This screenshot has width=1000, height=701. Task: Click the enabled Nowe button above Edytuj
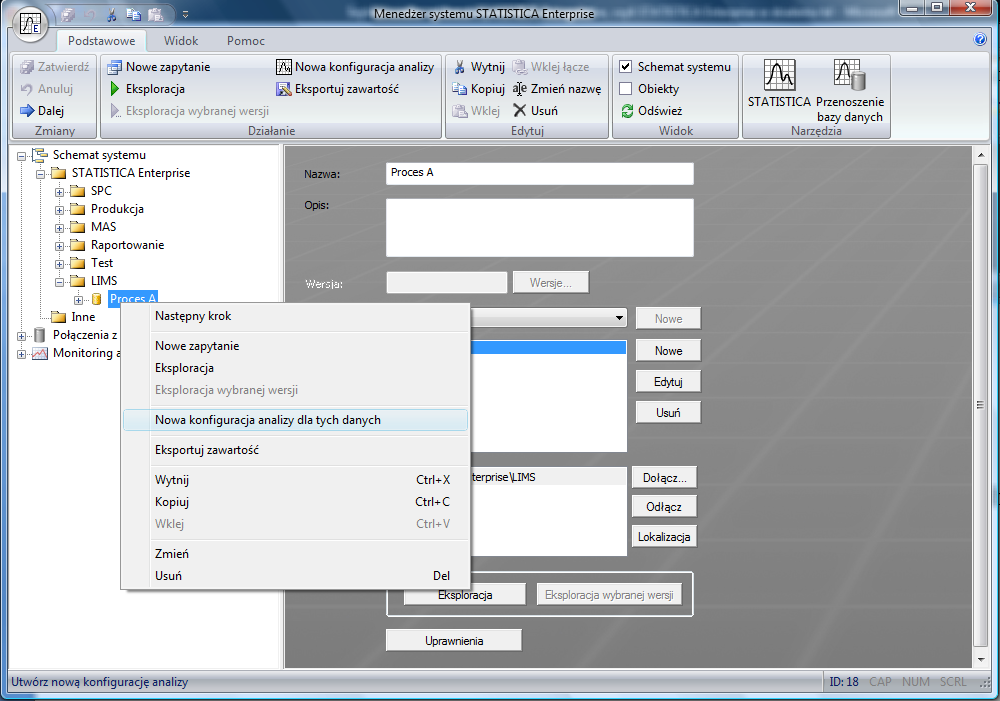pos(668,351)
